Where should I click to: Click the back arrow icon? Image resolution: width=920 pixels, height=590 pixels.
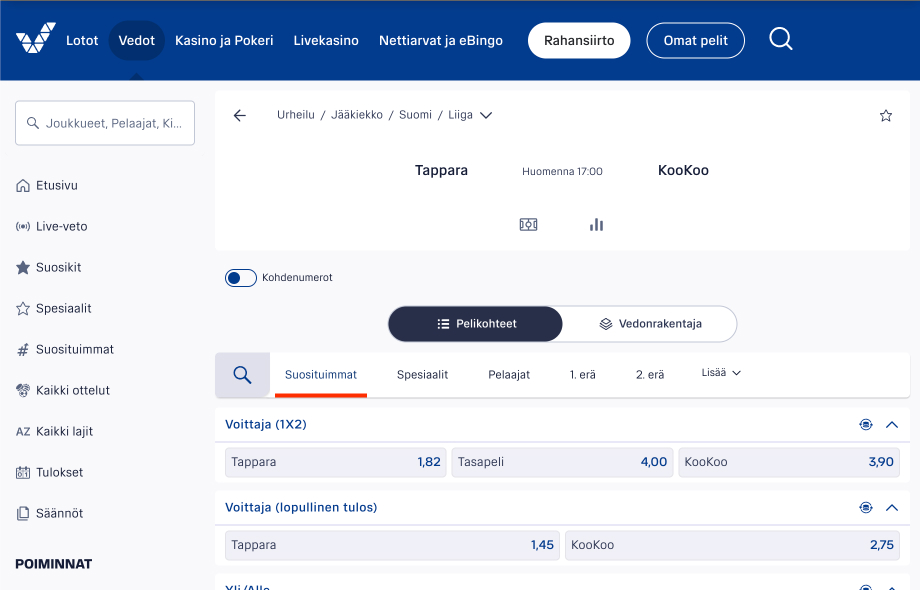point(239,116)
